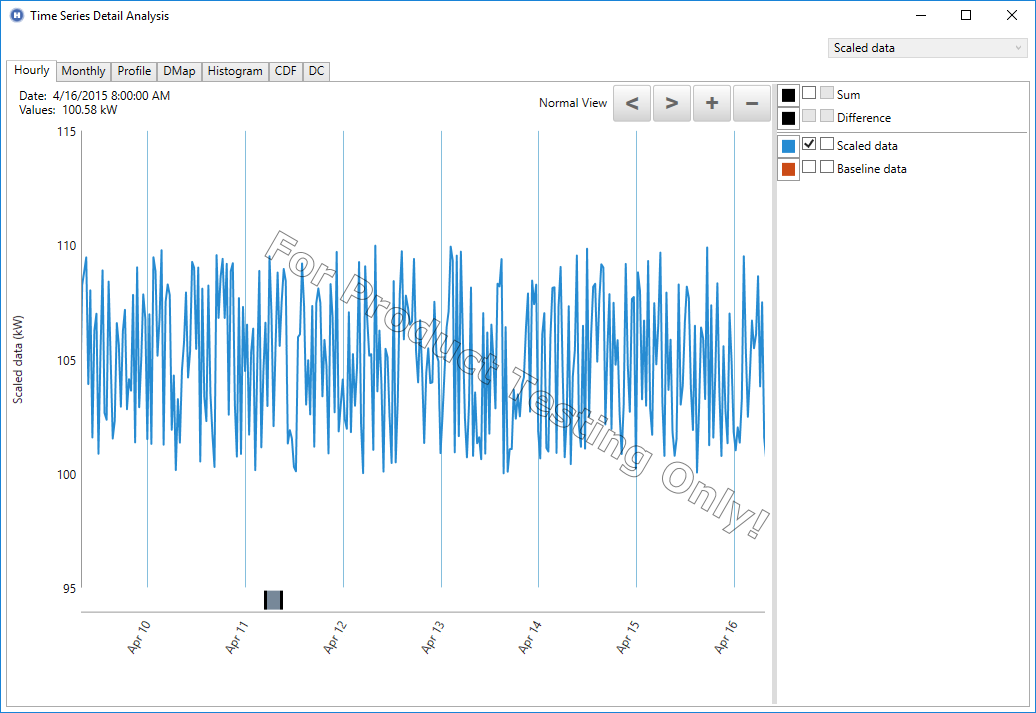
Task: Click the zoom in (+) button
Action: tap(711, 103)
